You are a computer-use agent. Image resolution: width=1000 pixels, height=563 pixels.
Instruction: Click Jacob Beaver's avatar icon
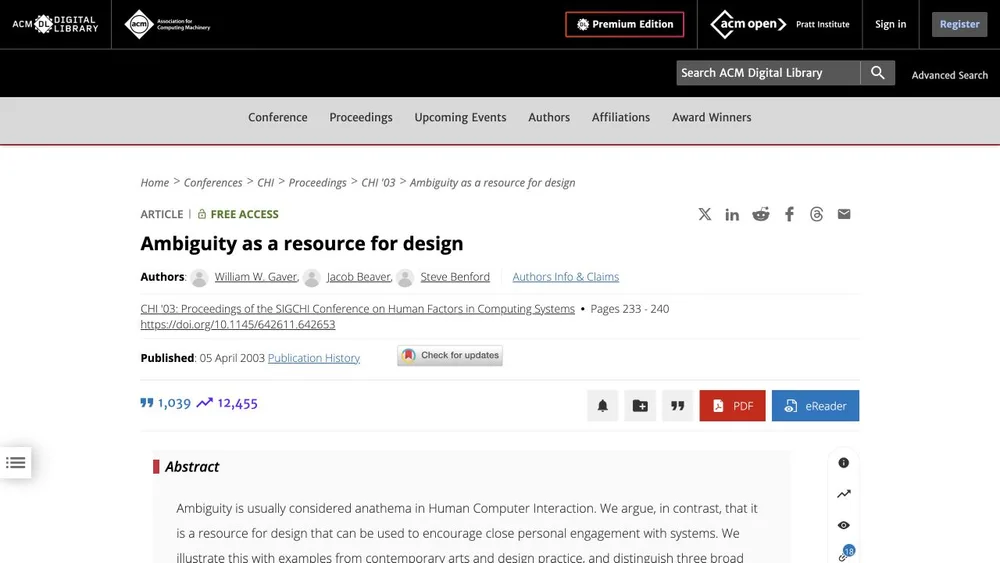312,278
